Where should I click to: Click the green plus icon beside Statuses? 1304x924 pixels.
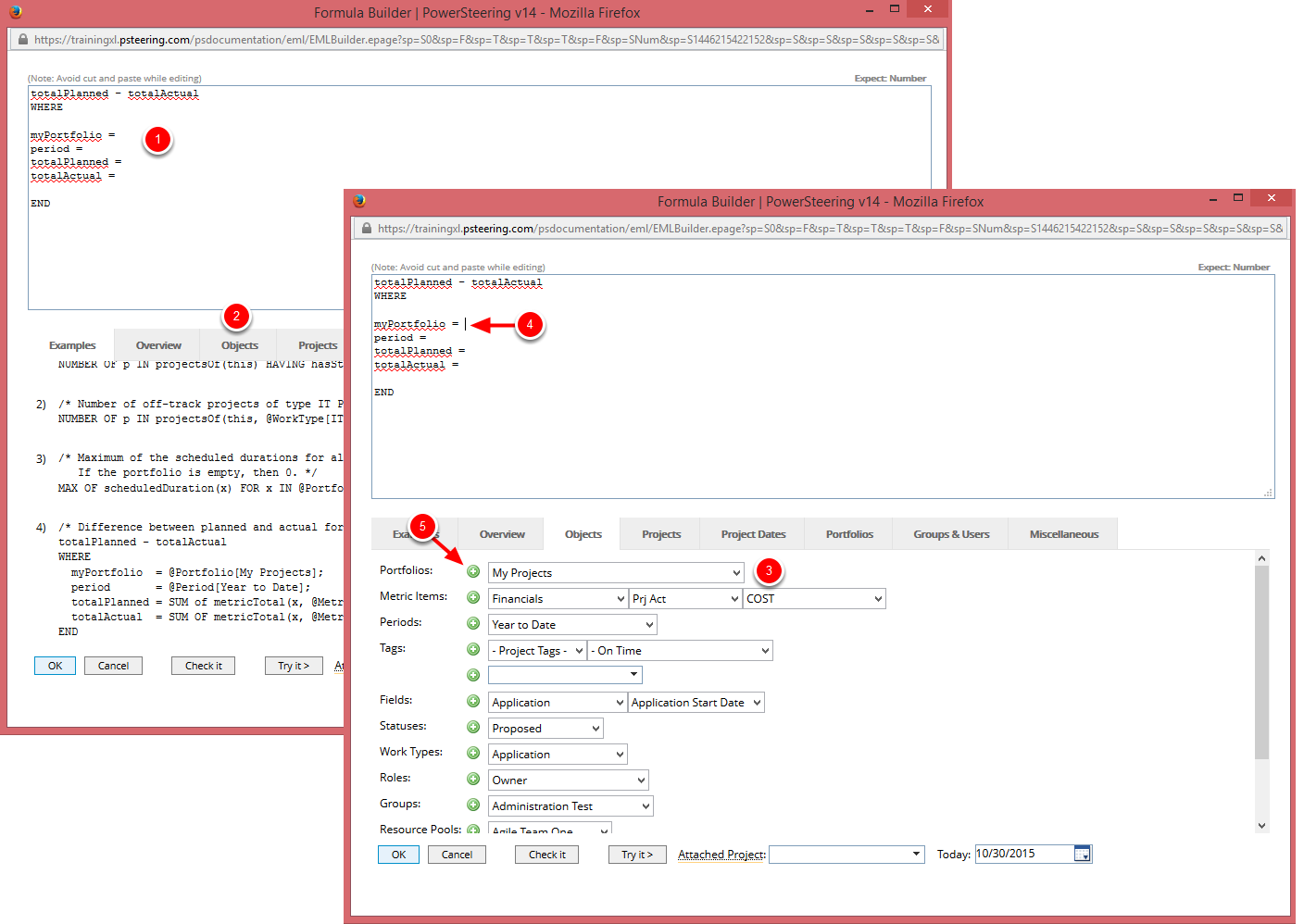(x=473, y=727)
